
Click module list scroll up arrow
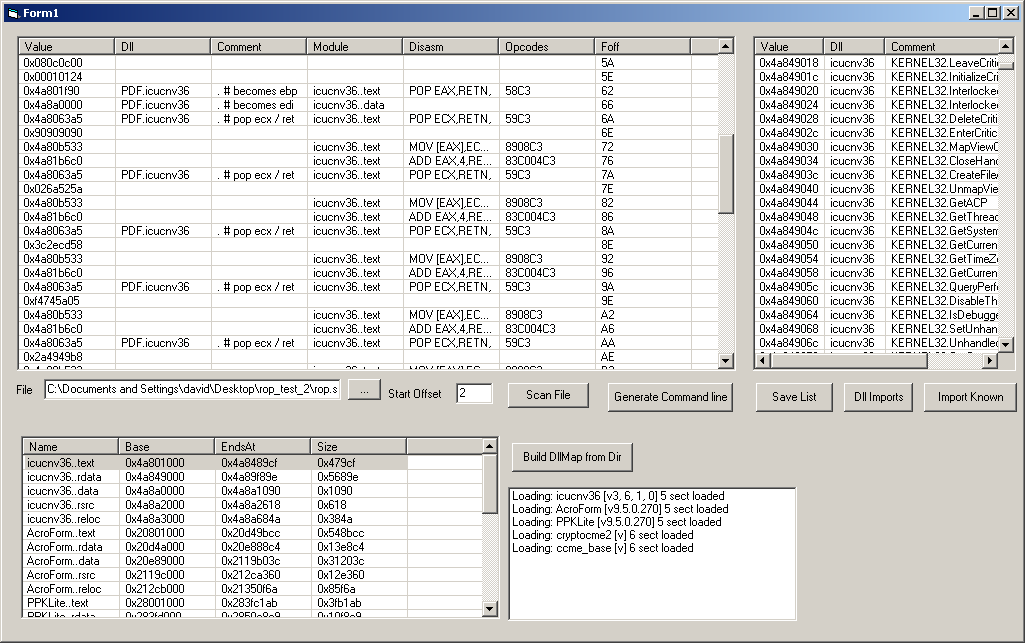[490, 446]
